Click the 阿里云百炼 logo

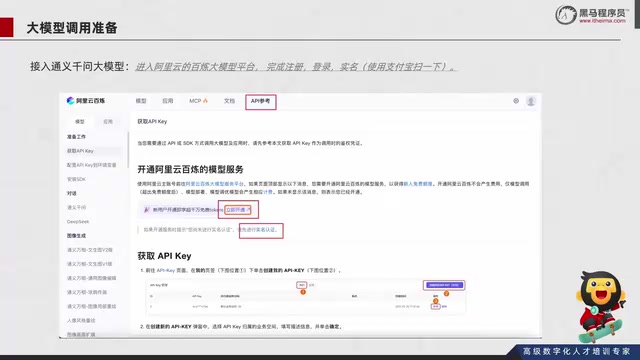click(86, 101)
